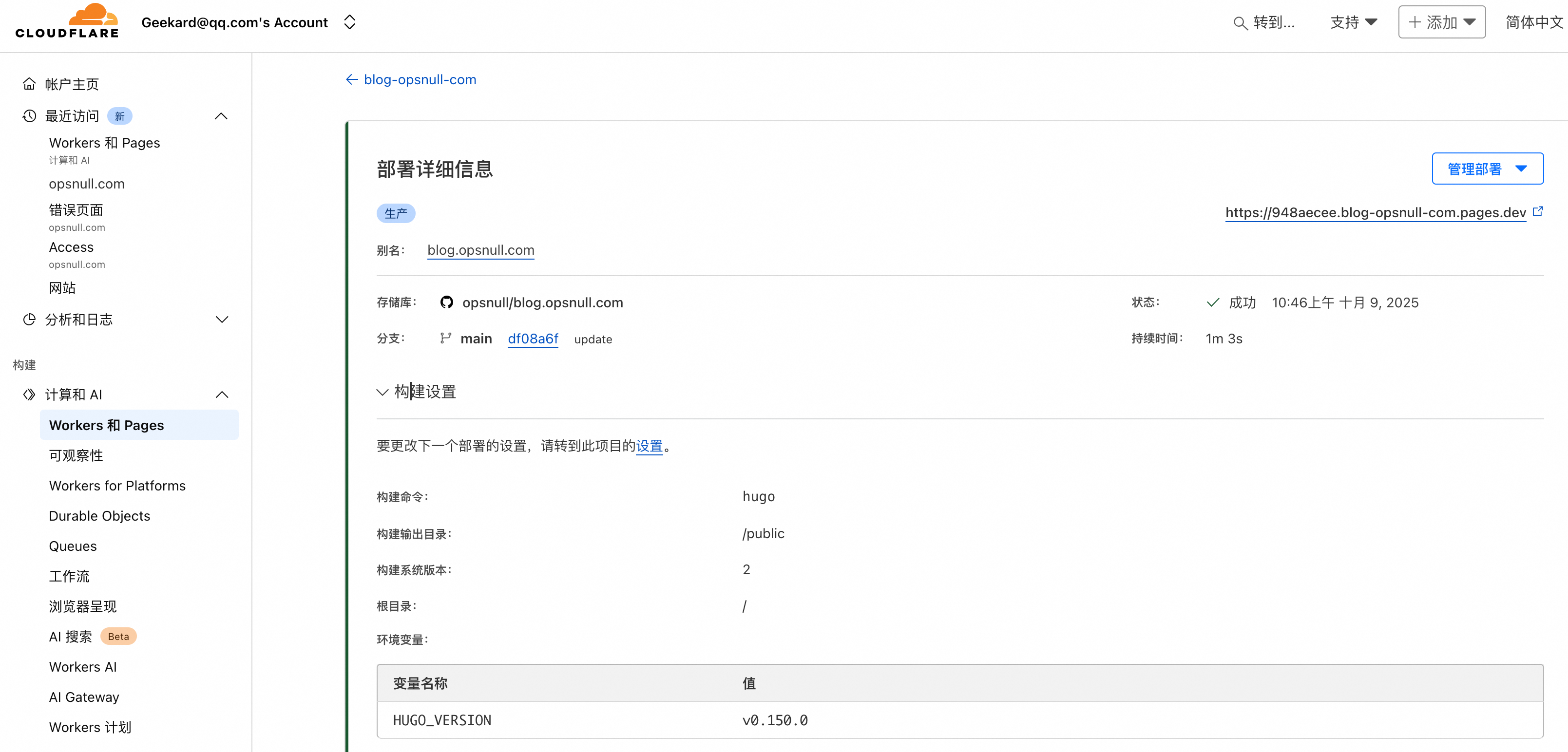The width and height of the screenshot is (1568, 752).
Task: Open the 支持 menu
Action: tap(1353, 22)
